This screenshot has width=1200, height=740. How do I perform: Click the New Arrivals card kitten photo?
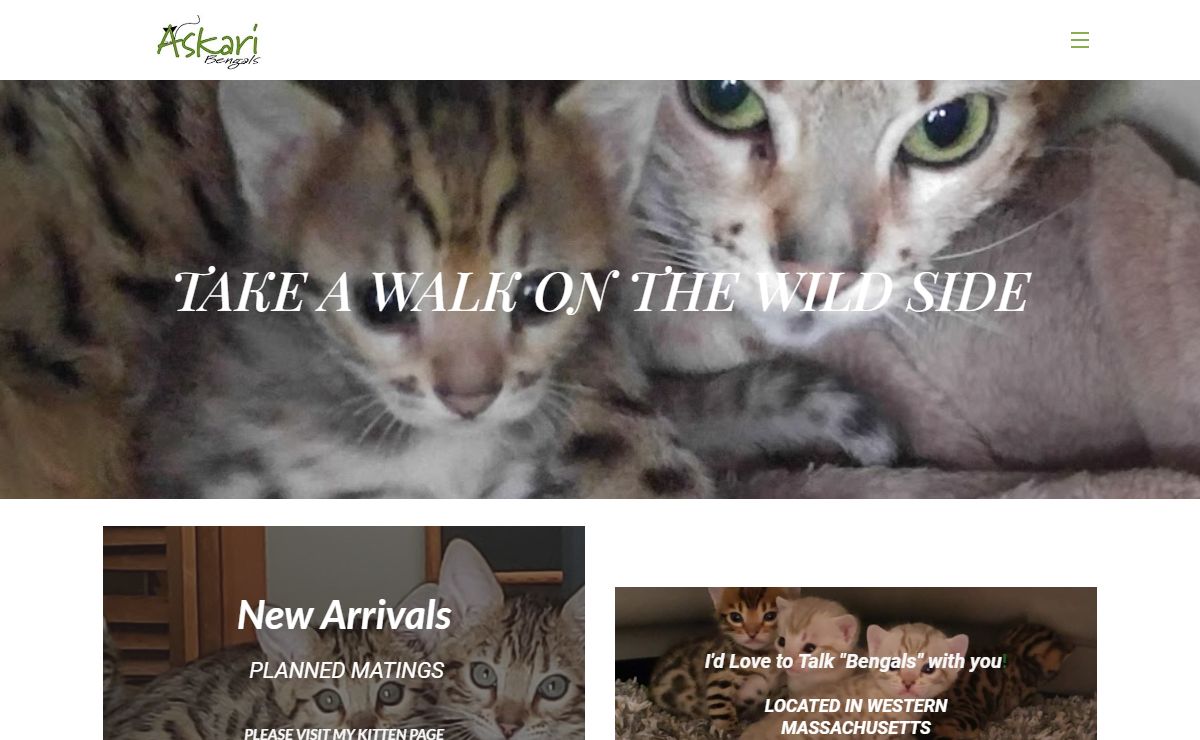tap(344, 633)
